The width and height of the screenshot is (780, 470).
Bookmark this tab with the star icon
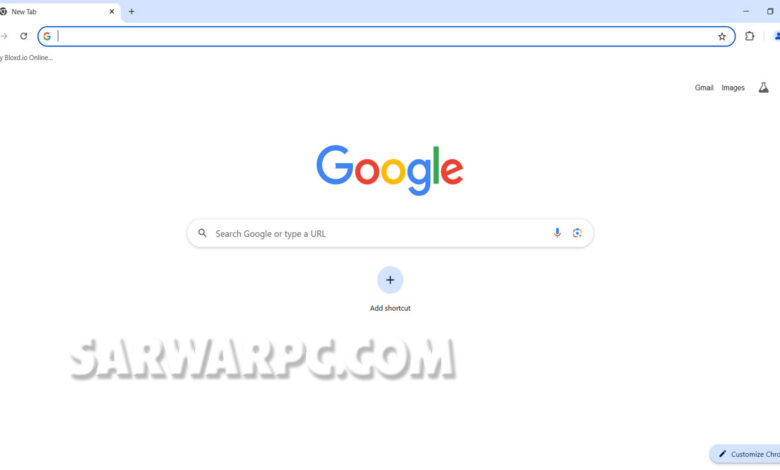722,36
